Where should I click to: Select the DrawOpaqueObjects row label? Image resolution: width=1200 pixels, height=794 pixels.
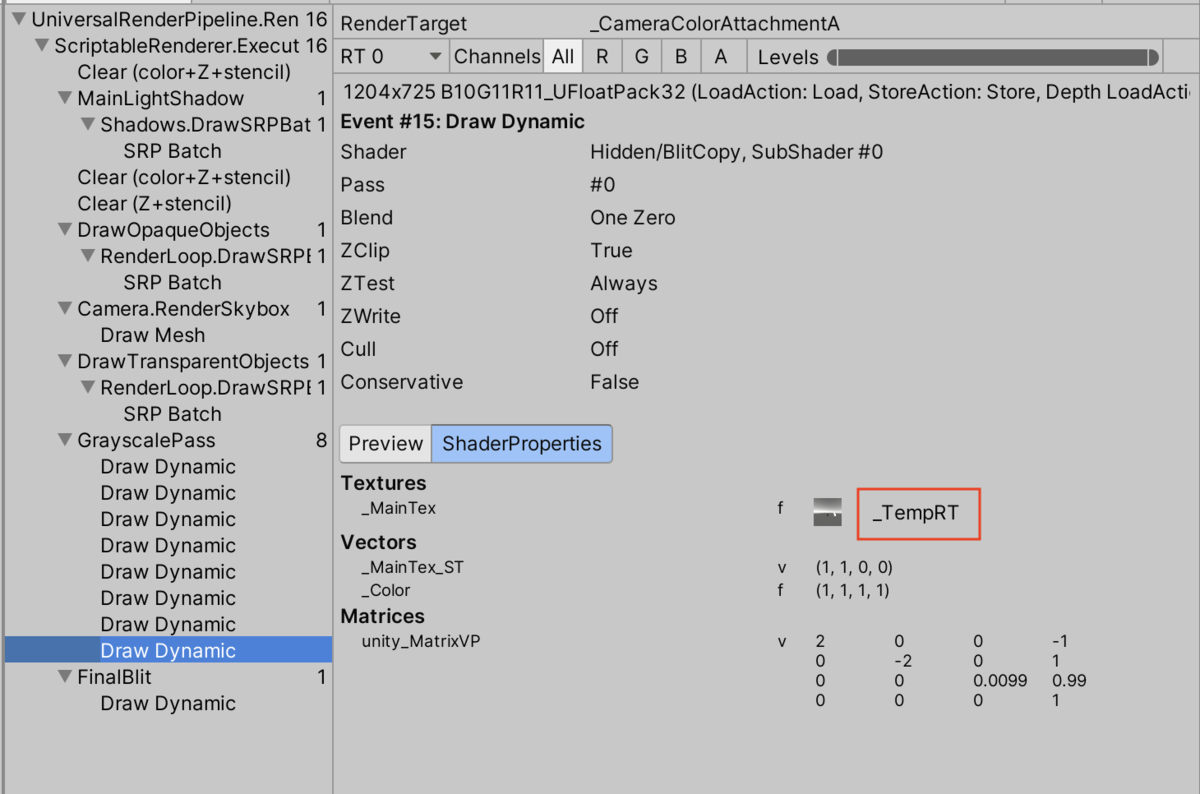click(x=174, y=230)
